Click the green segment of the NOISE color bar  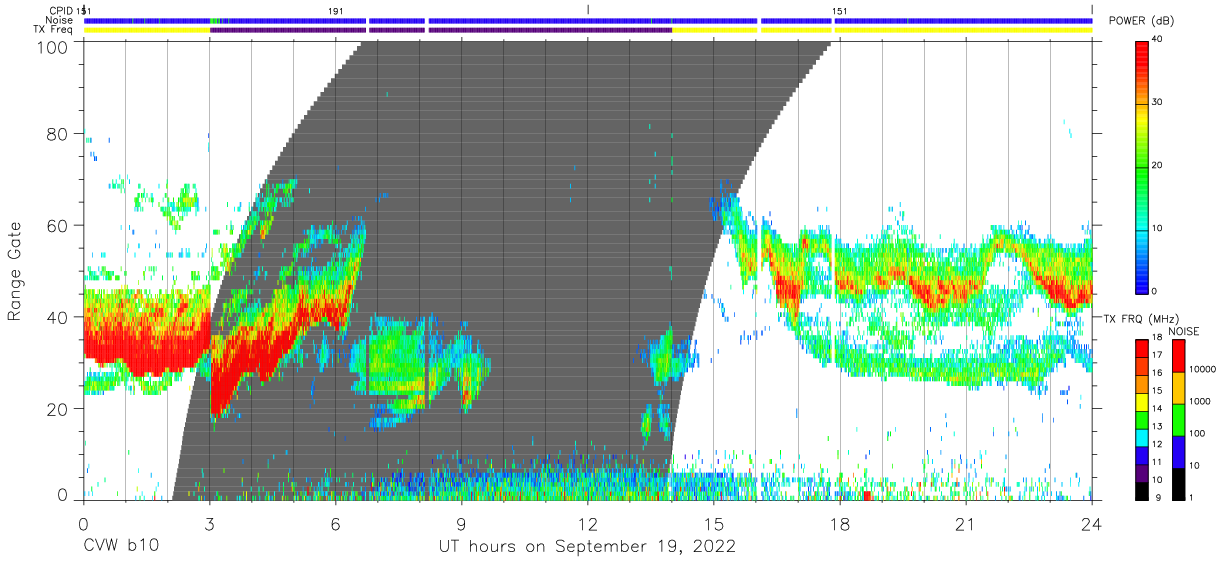pos(1177,419)
